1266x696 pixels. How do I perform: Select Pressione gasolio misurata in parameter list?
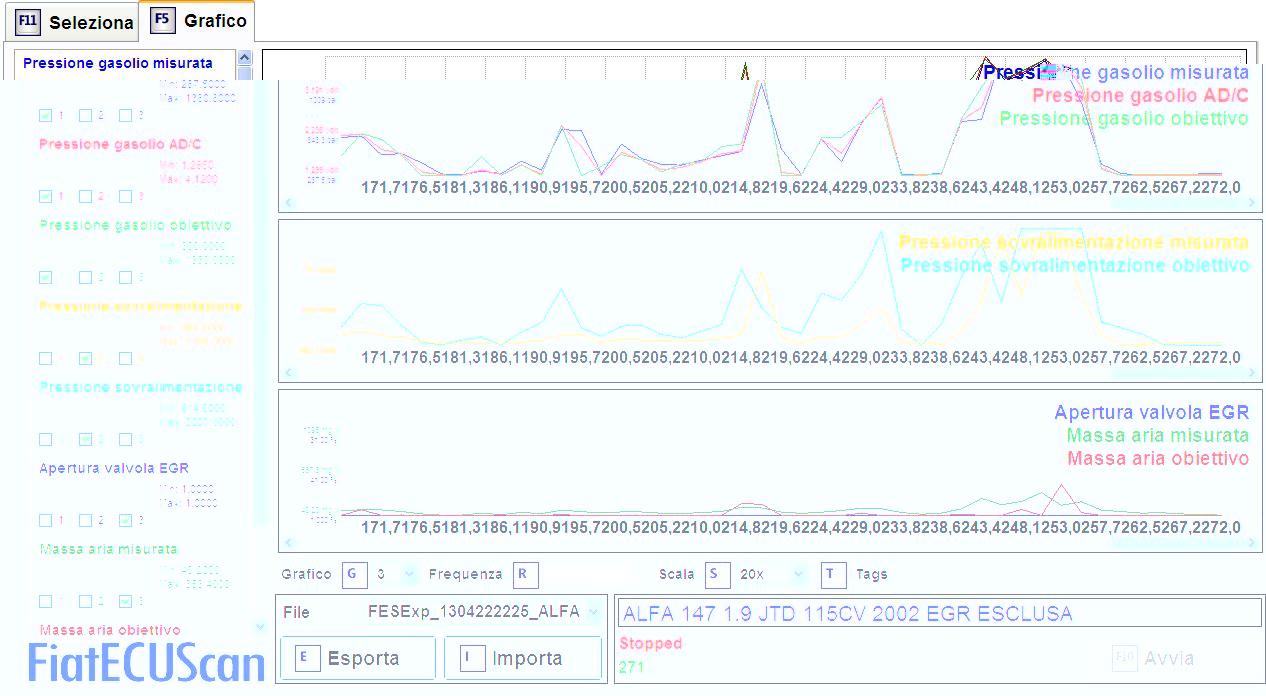click(118, 62)
